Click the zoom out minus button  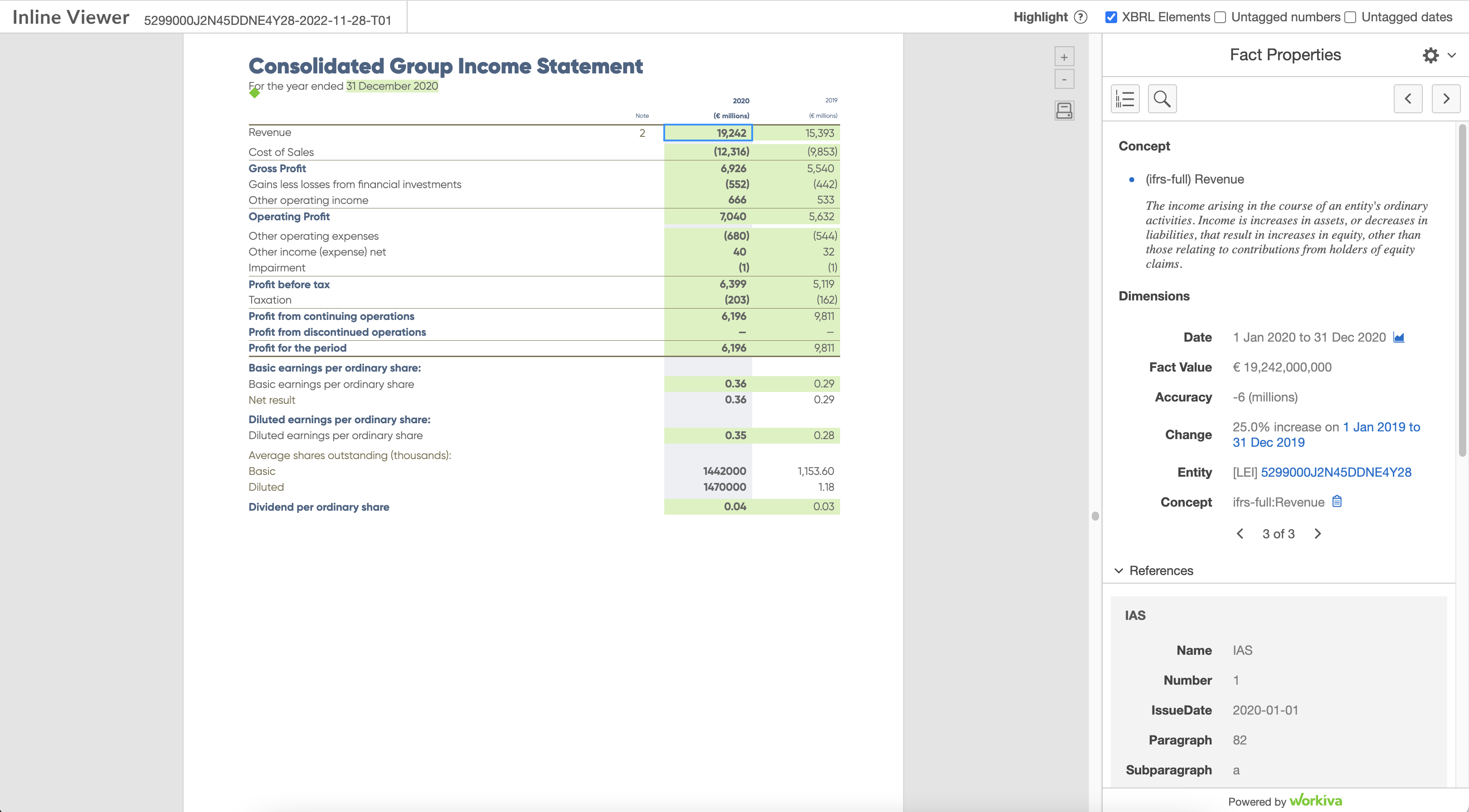pyautogui.click(x=1064, y=80)
